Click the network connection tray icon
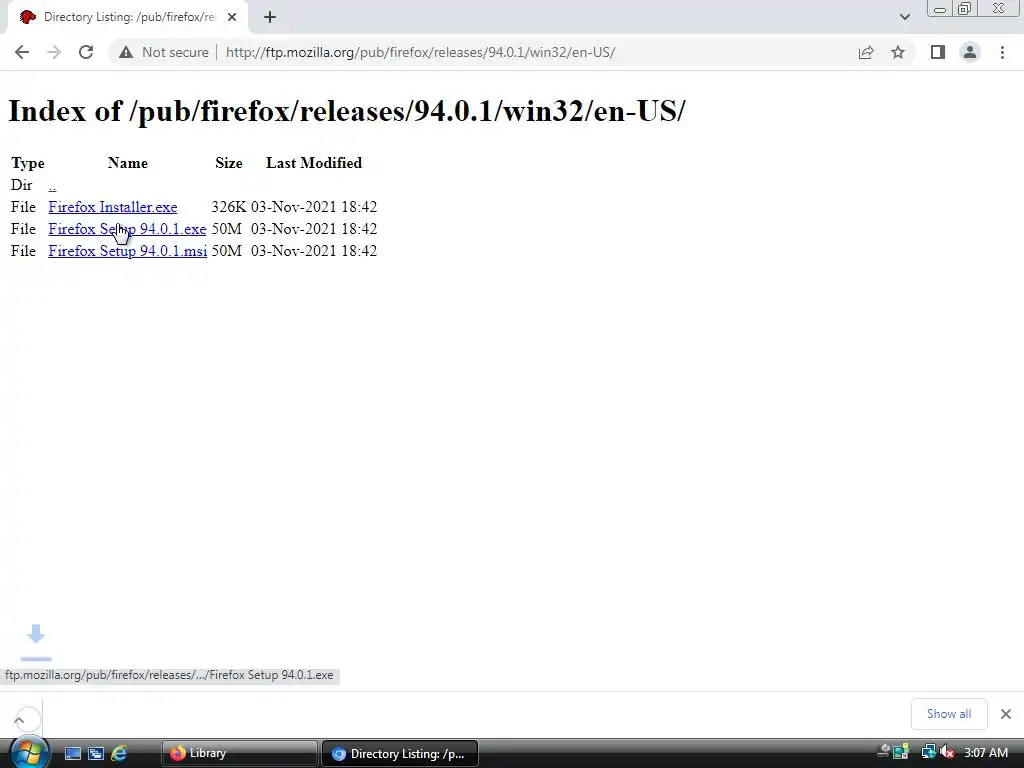The width and height of the screenshot is (1024, 768). click(928, 753)
